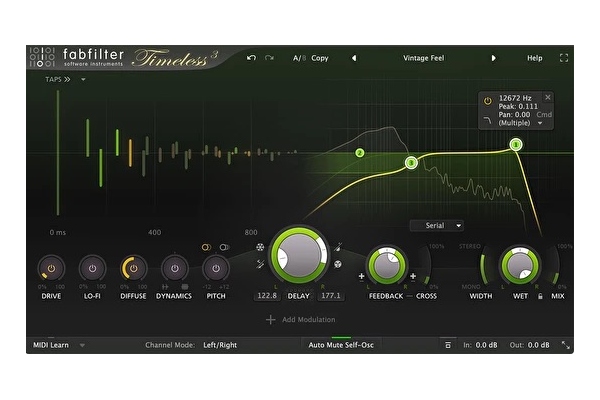Click the plus/minus icon right of Feedback
The image size is (600, 400).
tap(413, 276)
